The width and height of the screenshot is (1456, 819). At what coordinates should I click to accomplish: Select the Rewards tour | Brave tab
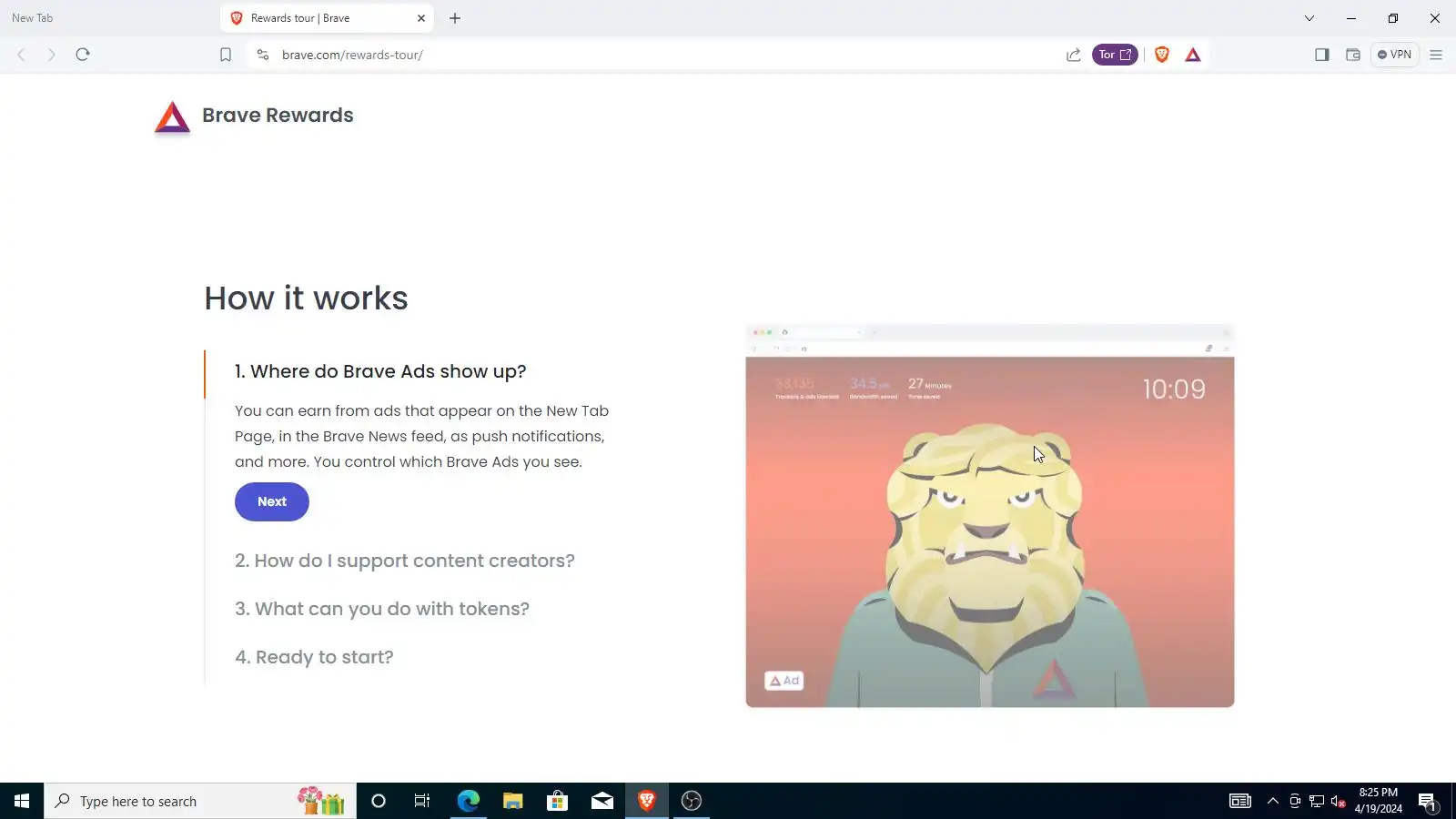tap(327, 18)
